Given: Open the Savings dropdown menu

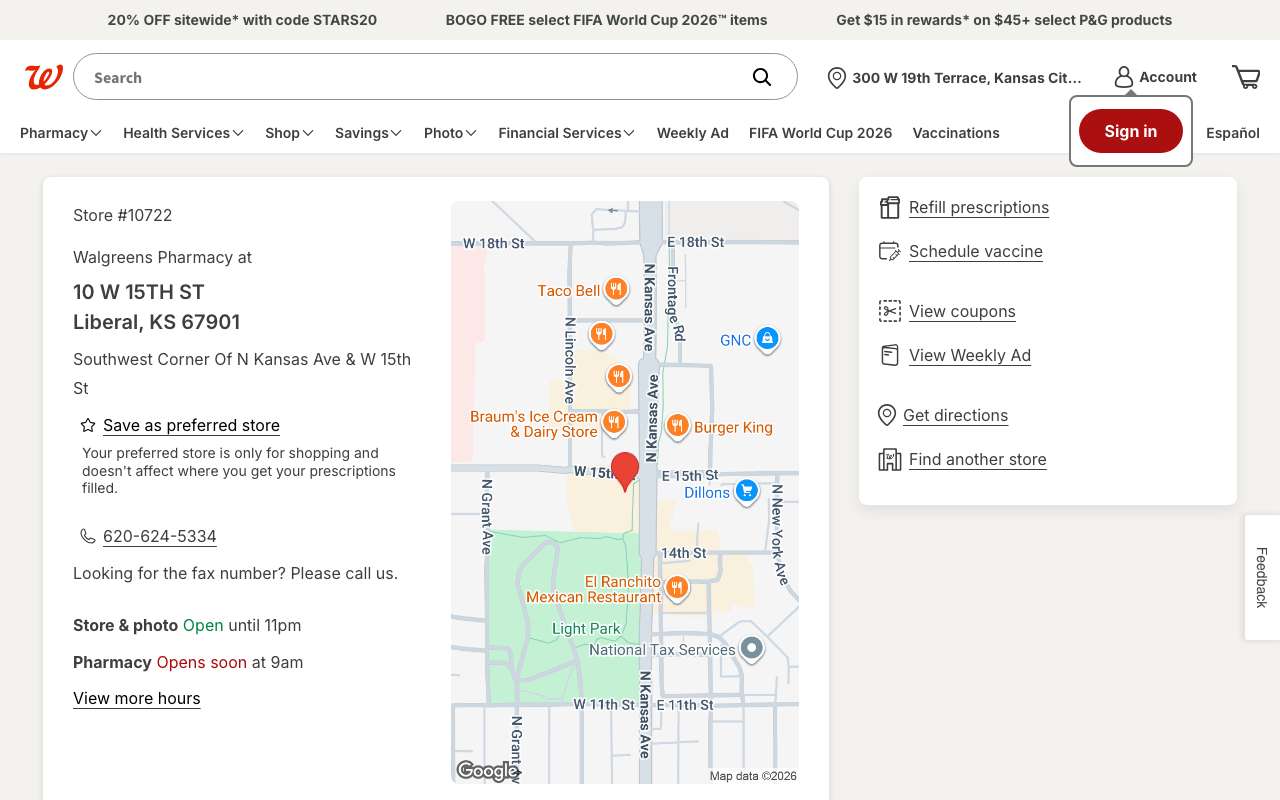Looking at the screenshot, I should click(369, 133).
